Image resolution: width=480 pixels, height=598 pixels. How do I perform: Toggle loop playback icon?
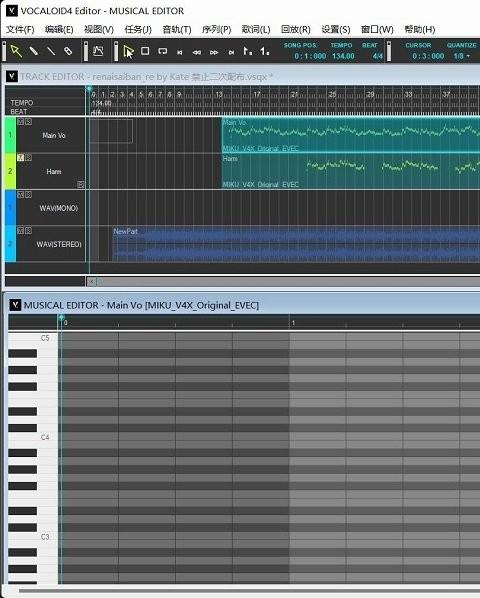162,51
